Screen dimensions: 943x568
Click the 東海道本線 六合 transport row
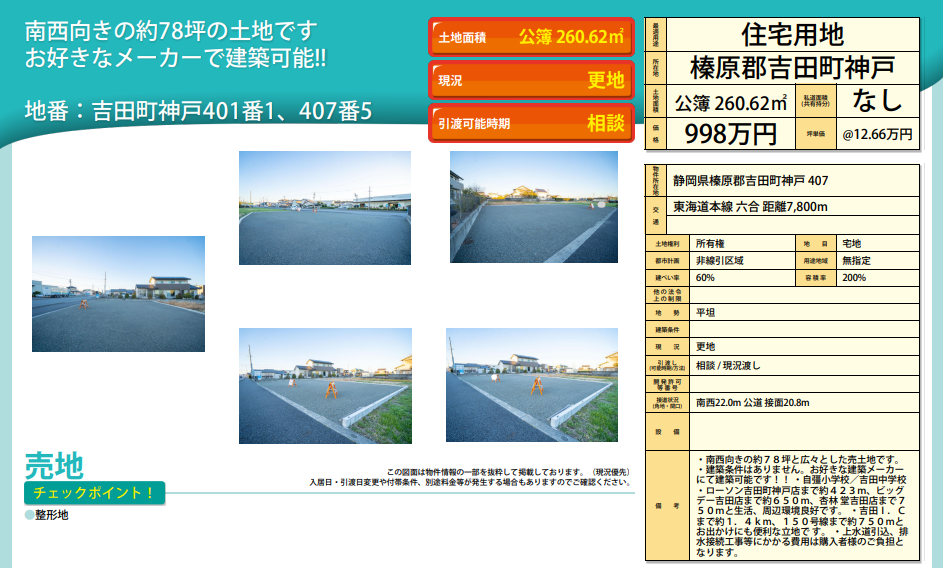(x=750, y=207)
